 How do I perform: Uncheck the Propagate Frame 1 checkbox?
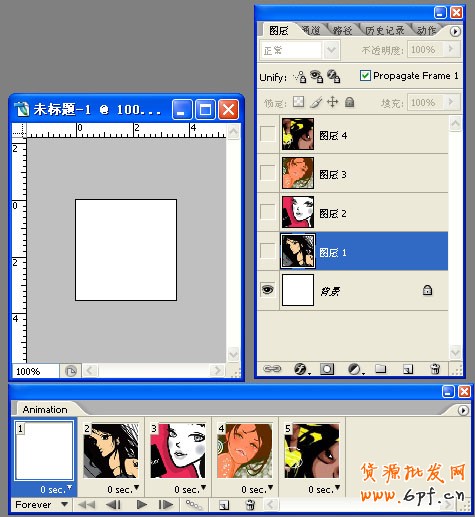pos(365,76)
